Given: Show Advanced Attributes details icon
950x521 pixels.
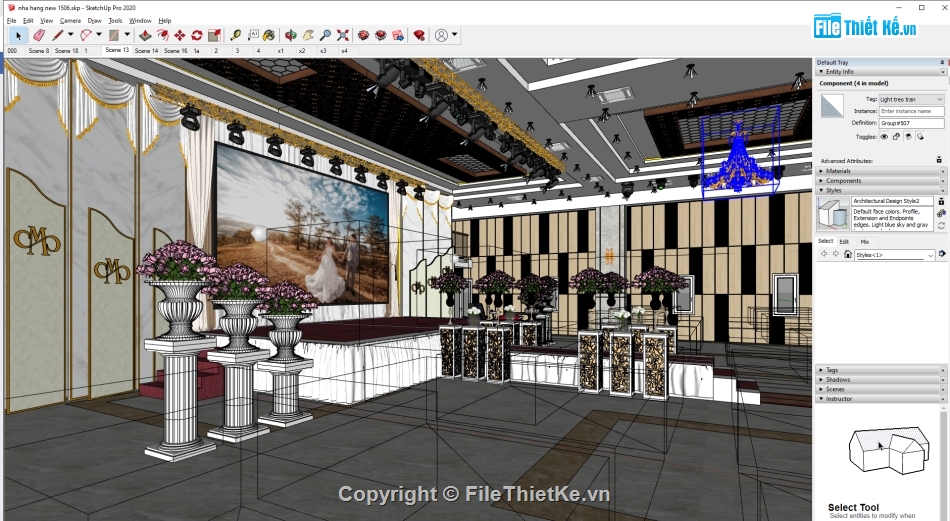Looking at the screenshot, I should point(939,160).
